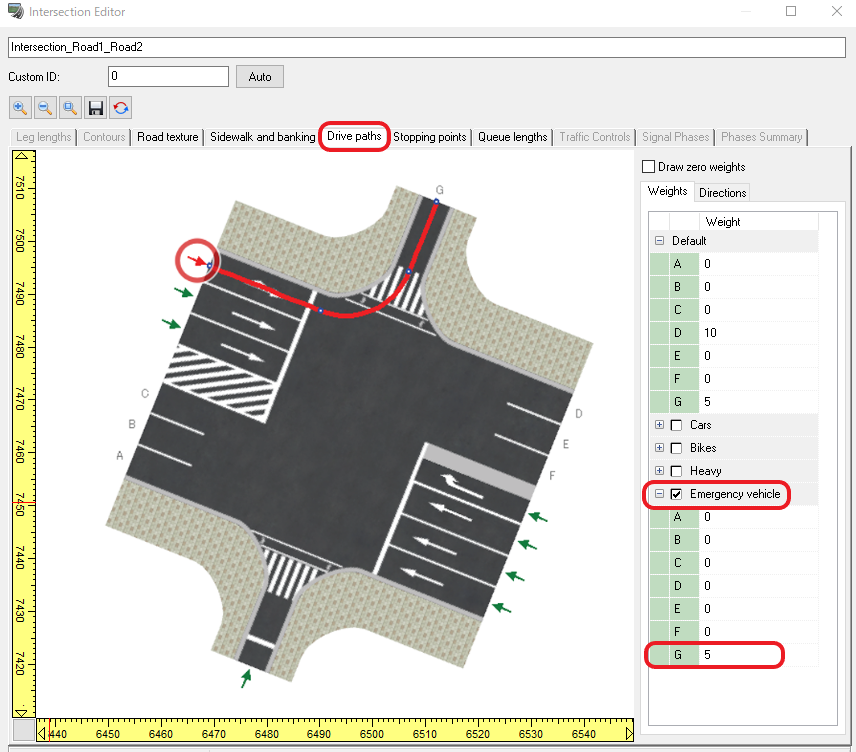Click the intersection name text field

[427, 47]
